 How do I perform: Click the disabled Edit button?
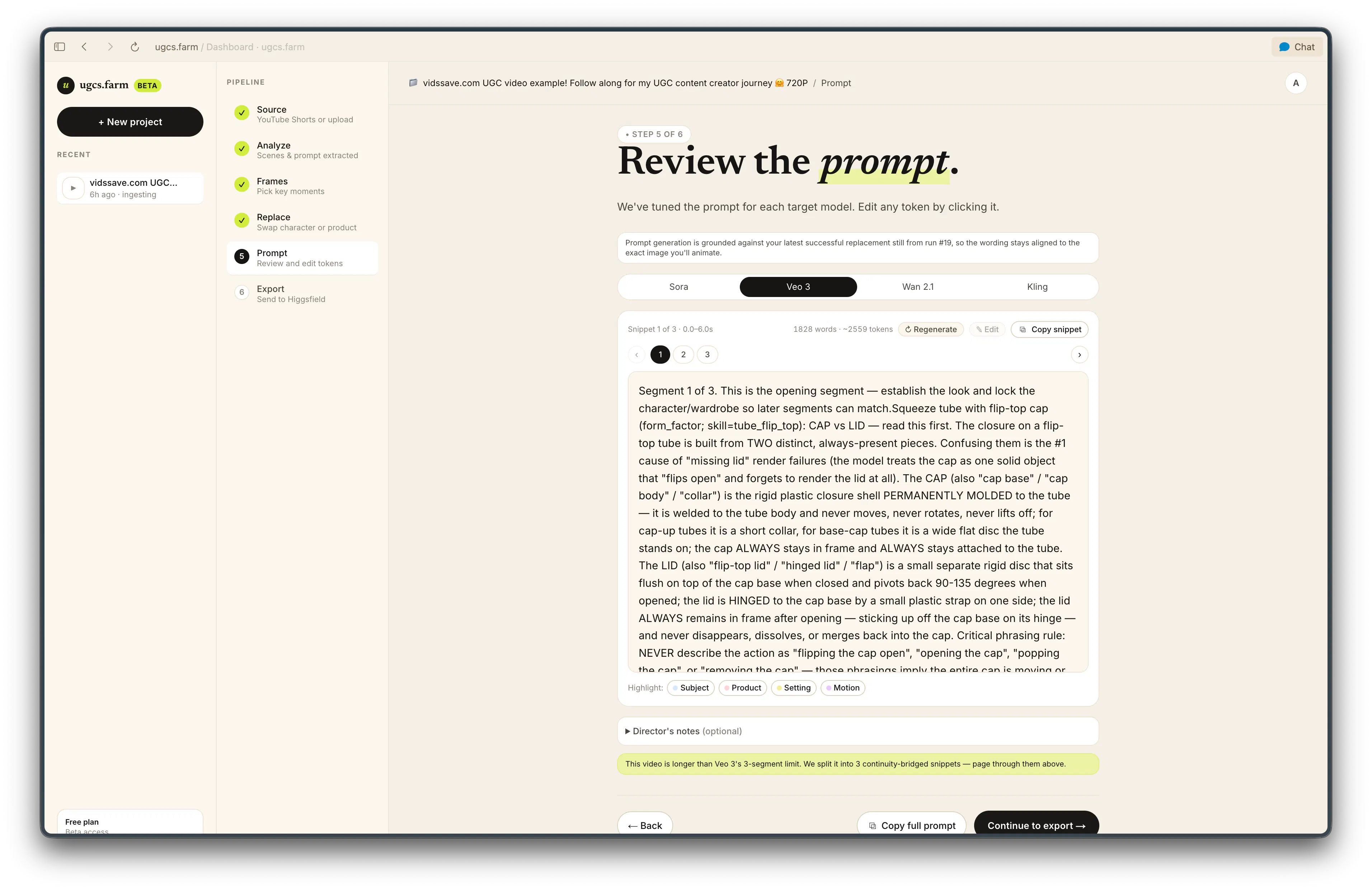pyautogui.click(x=987, y=329)
